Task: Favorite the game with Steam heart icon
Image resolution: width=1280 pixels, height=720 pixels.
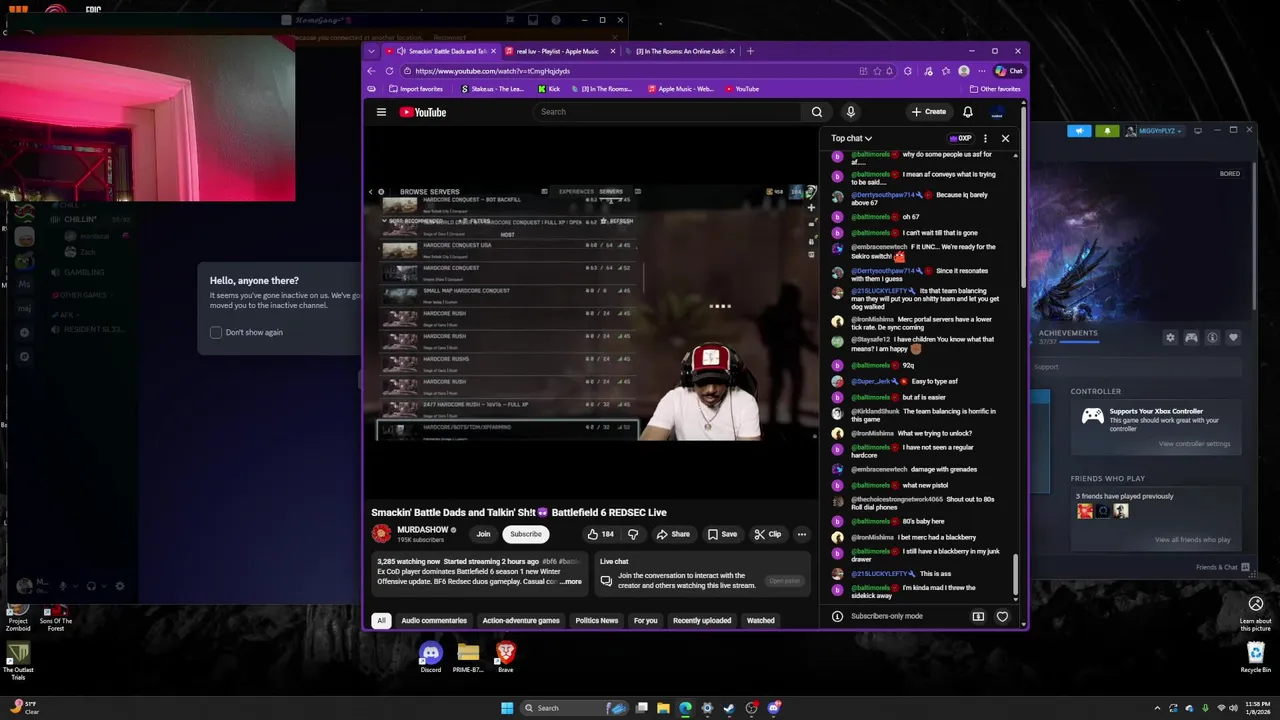Action: pos(1233,338)
